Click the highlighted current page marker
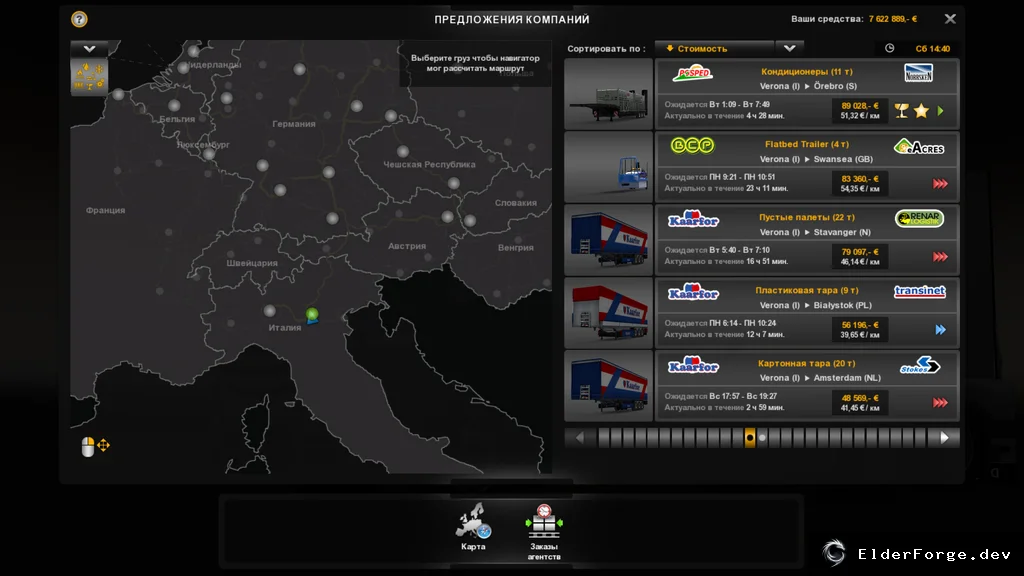The width and height of the screenshot is (1024, 576). pyautogui.click(x=750, y=438)
